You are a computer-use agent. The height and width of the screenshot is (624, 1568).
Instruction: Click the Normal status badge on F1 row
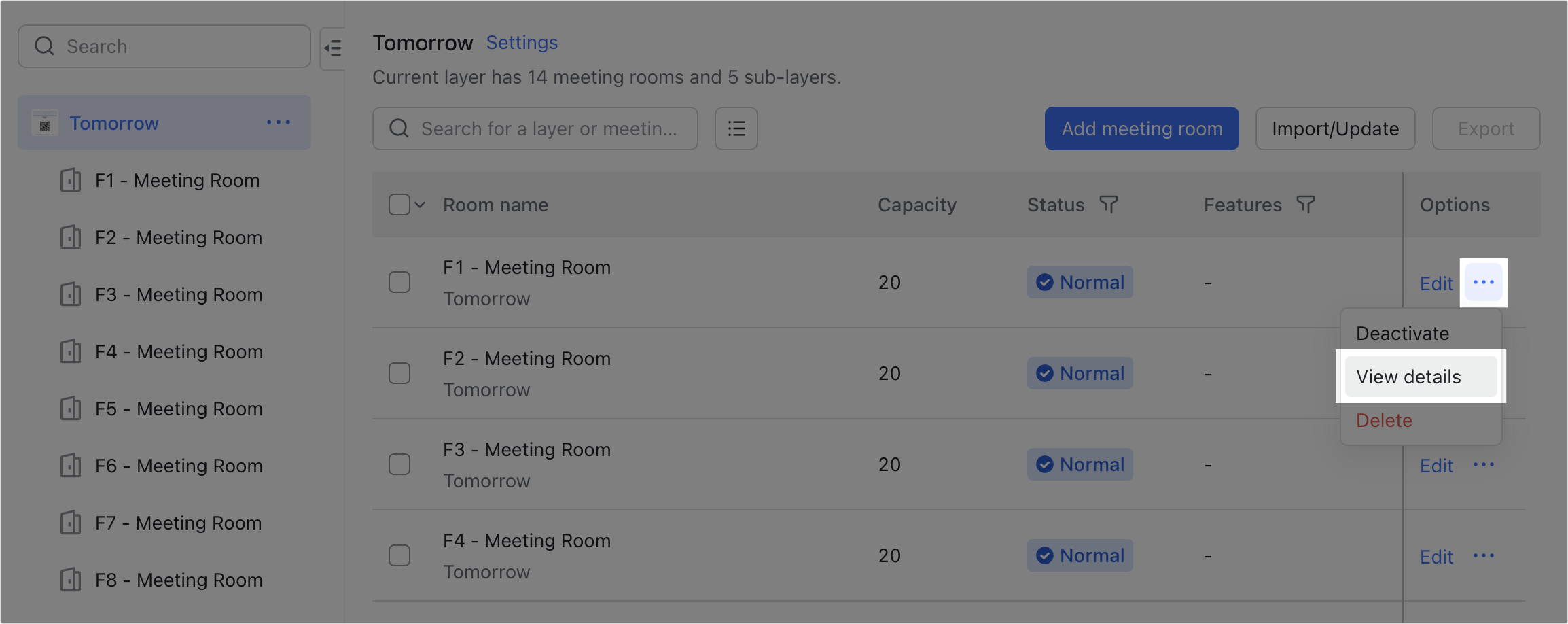(x=1080, y=282)
